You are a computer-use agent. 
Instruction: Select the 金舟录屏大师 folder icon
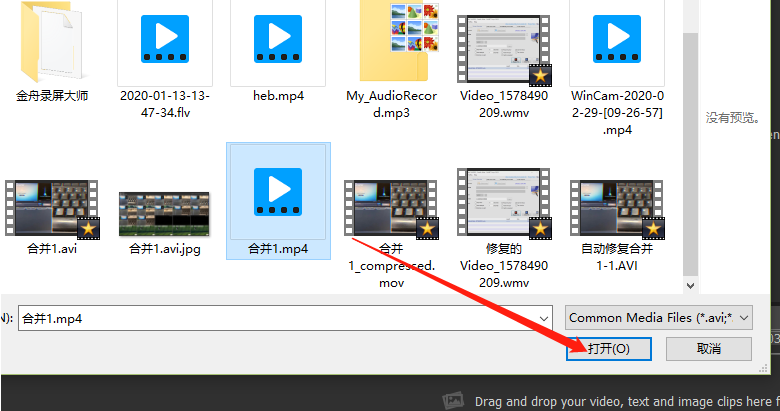click(x=51, y=42)
